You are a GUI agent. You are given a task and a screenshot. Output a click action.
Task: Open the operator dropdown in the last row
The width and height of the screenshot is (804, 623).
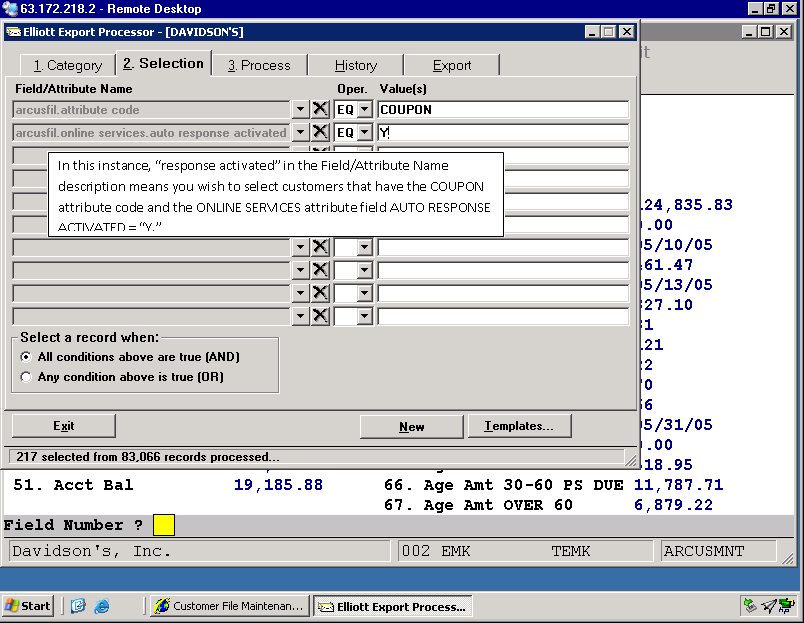point(365,316)
